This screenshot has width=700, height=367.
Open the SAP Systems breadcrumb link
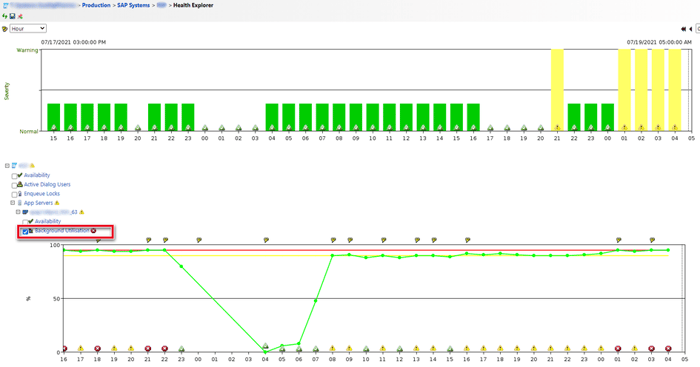point(133,5)
